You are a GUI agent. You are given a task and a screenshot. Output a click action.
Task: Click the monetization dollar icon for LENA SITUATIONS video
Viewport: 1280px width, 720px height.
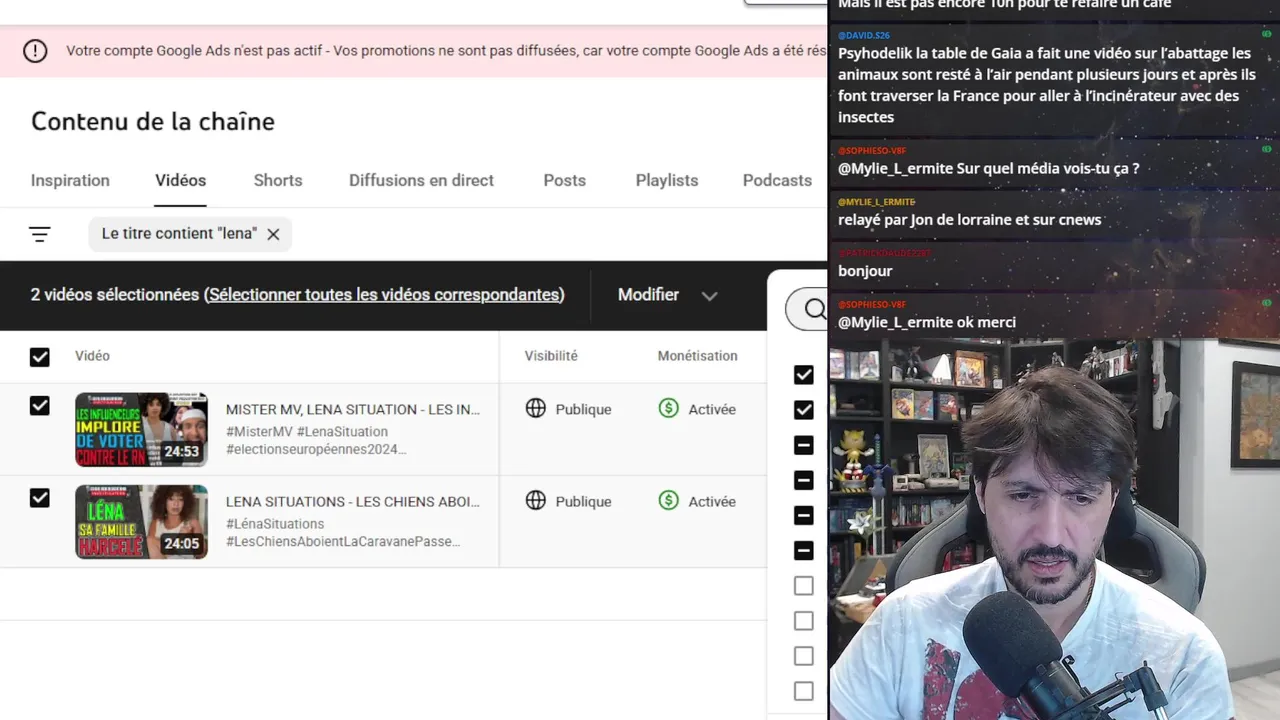tap(668, 500)
